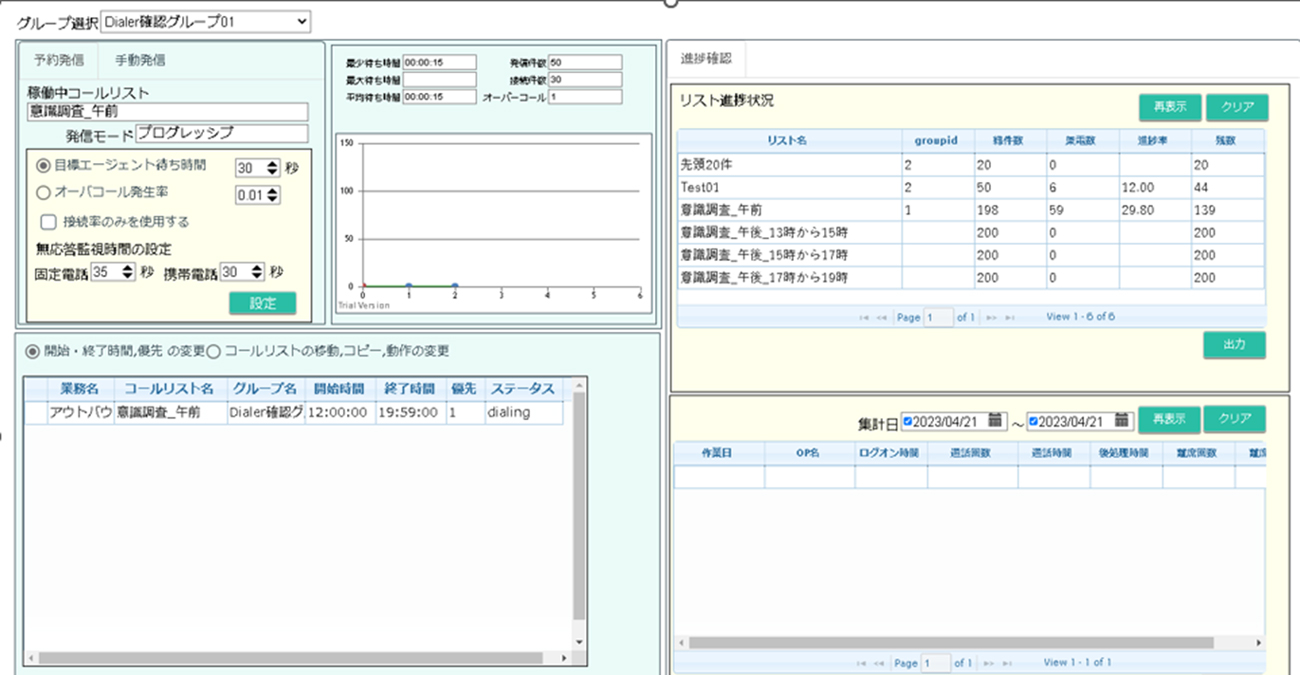Open the グループ選択 dropdown
This screenshot has width=1300, height=675.
[x=206, y=21]
